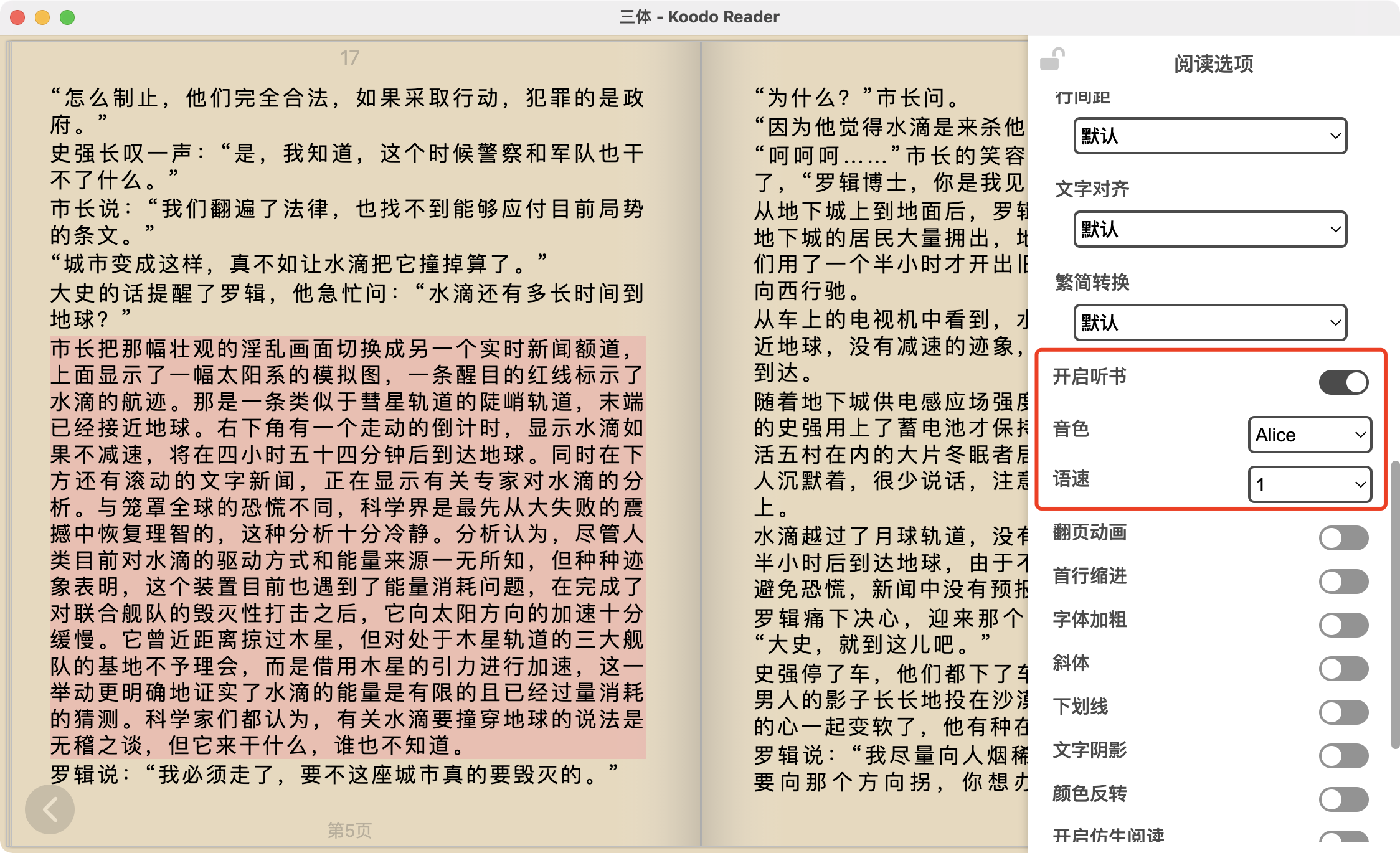
Task: Click the 文字对齐 label
Action: pos(1092,189)
